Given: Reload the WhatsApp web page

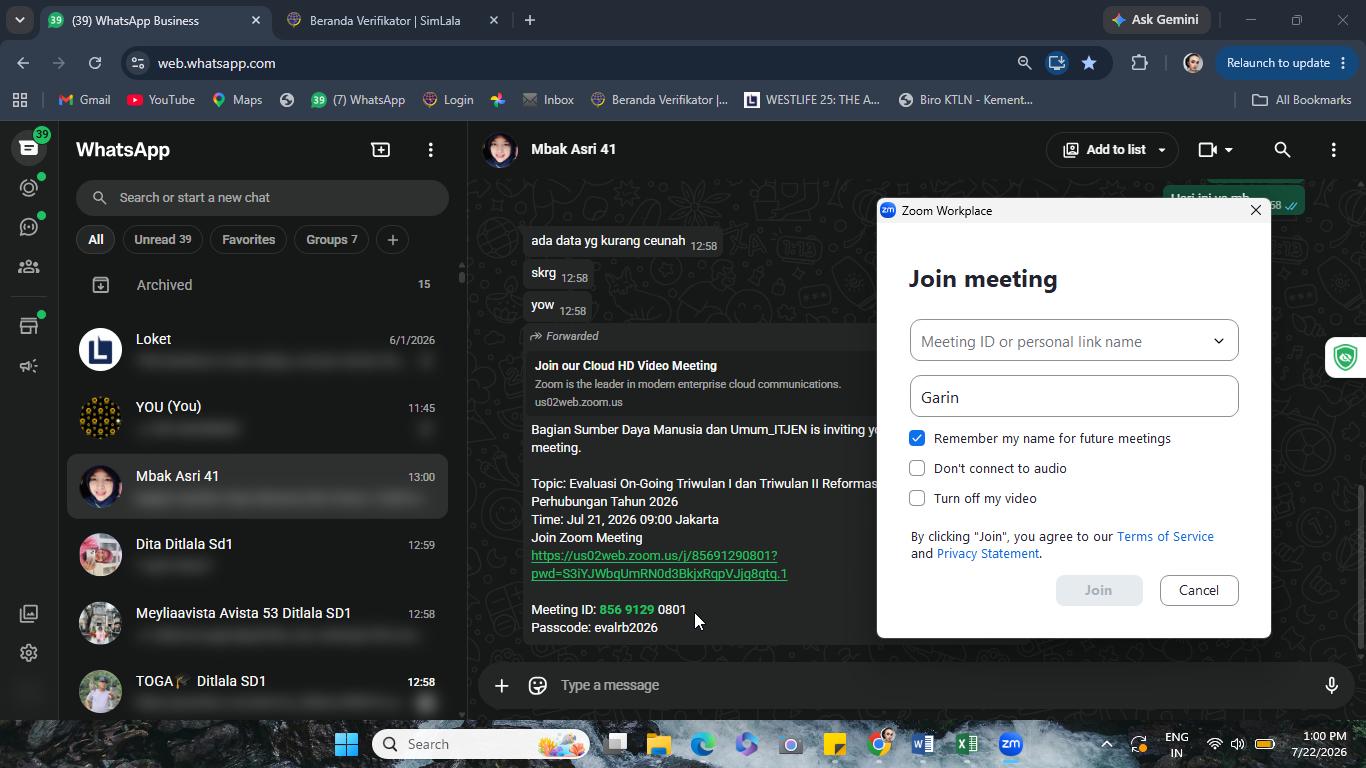Looking at the screenshot, I should tap(95, 63).
